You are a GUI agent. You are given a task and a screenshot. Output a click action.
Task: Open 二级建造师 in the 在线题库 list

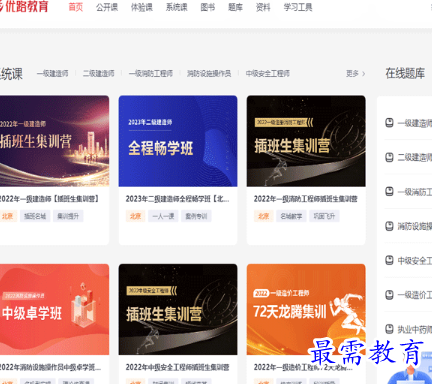415,157
